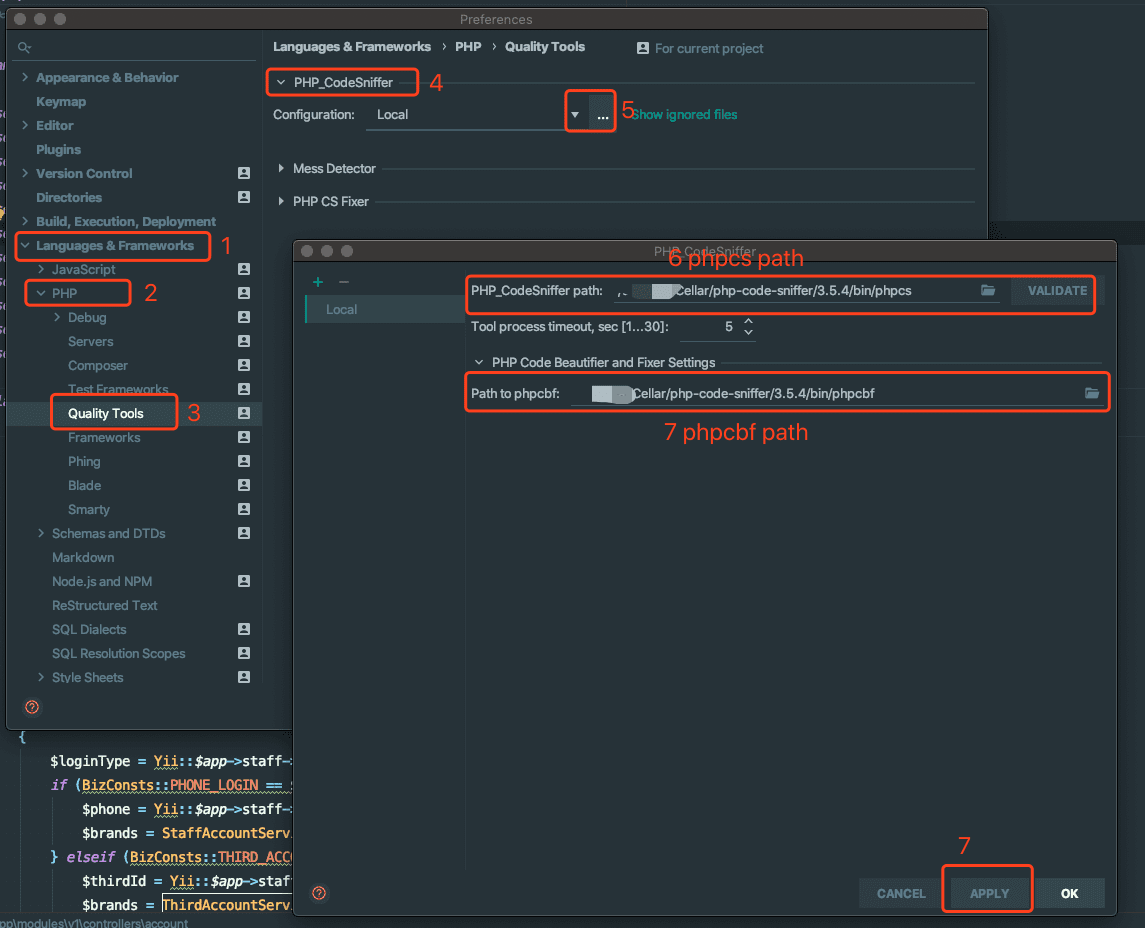Expand the Debug tree node
Image resolution: width=1145 pixels, height=928 pixels.
[57, 317]
